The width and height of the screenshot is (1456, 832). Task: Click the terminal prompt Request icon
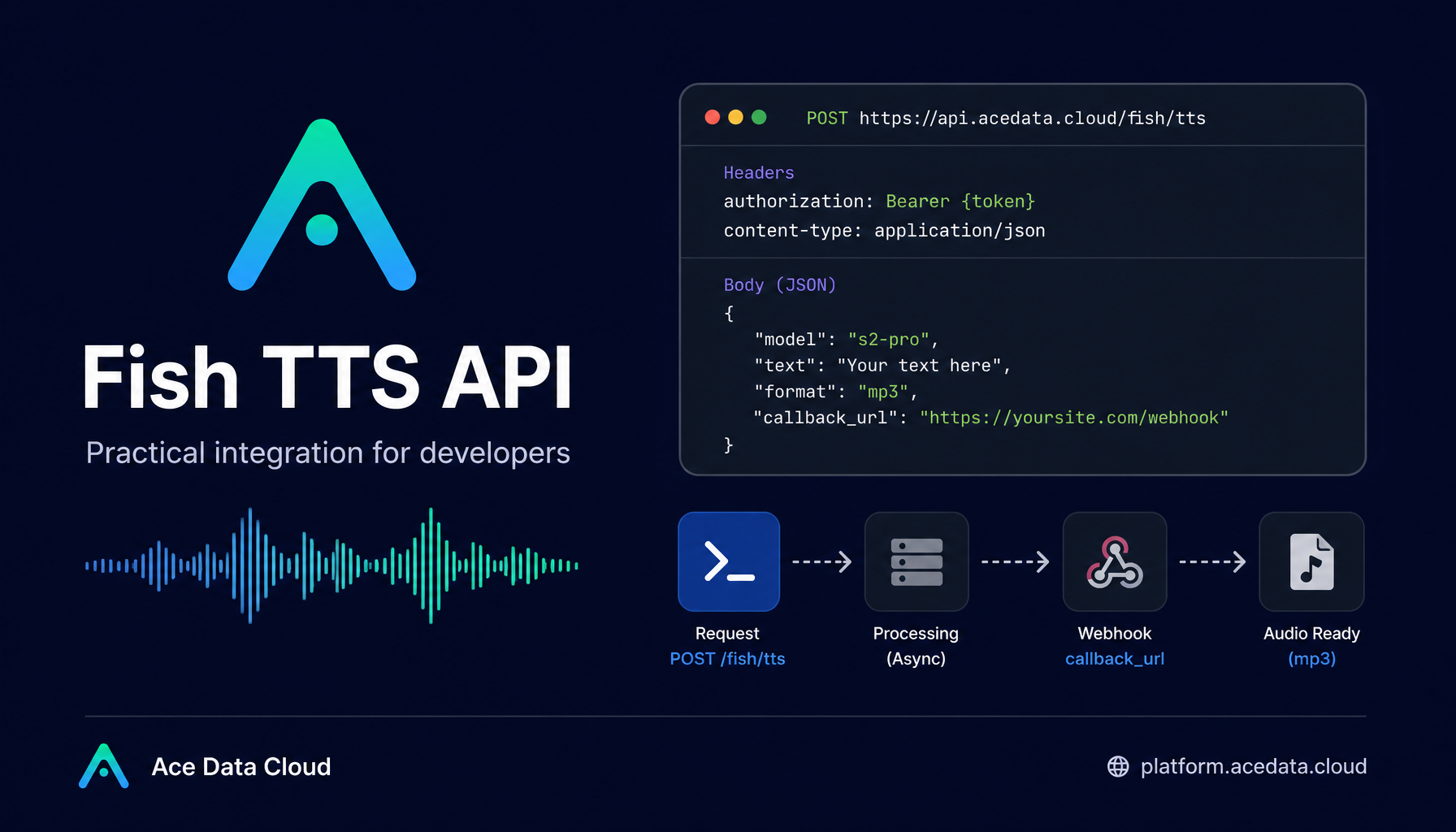point(729,561)
